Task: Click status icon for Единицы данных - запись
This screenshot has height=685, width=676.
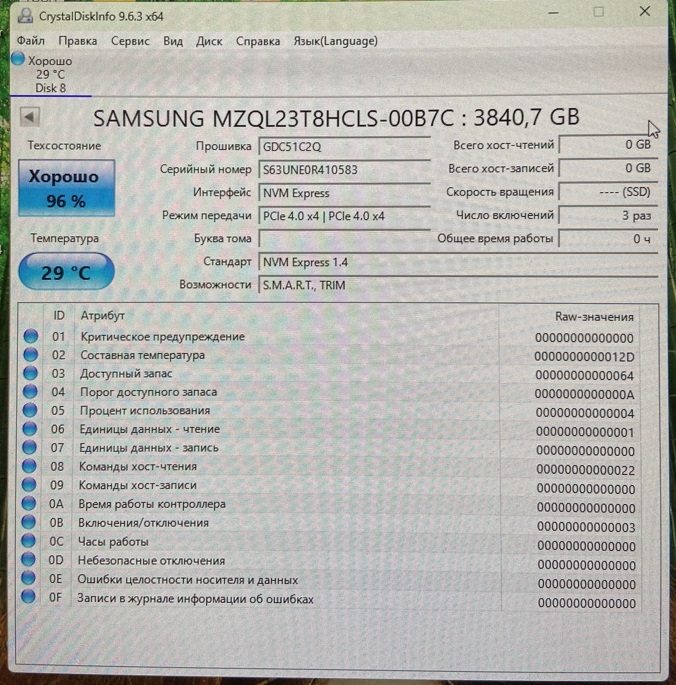Action: tap(29, 447)
